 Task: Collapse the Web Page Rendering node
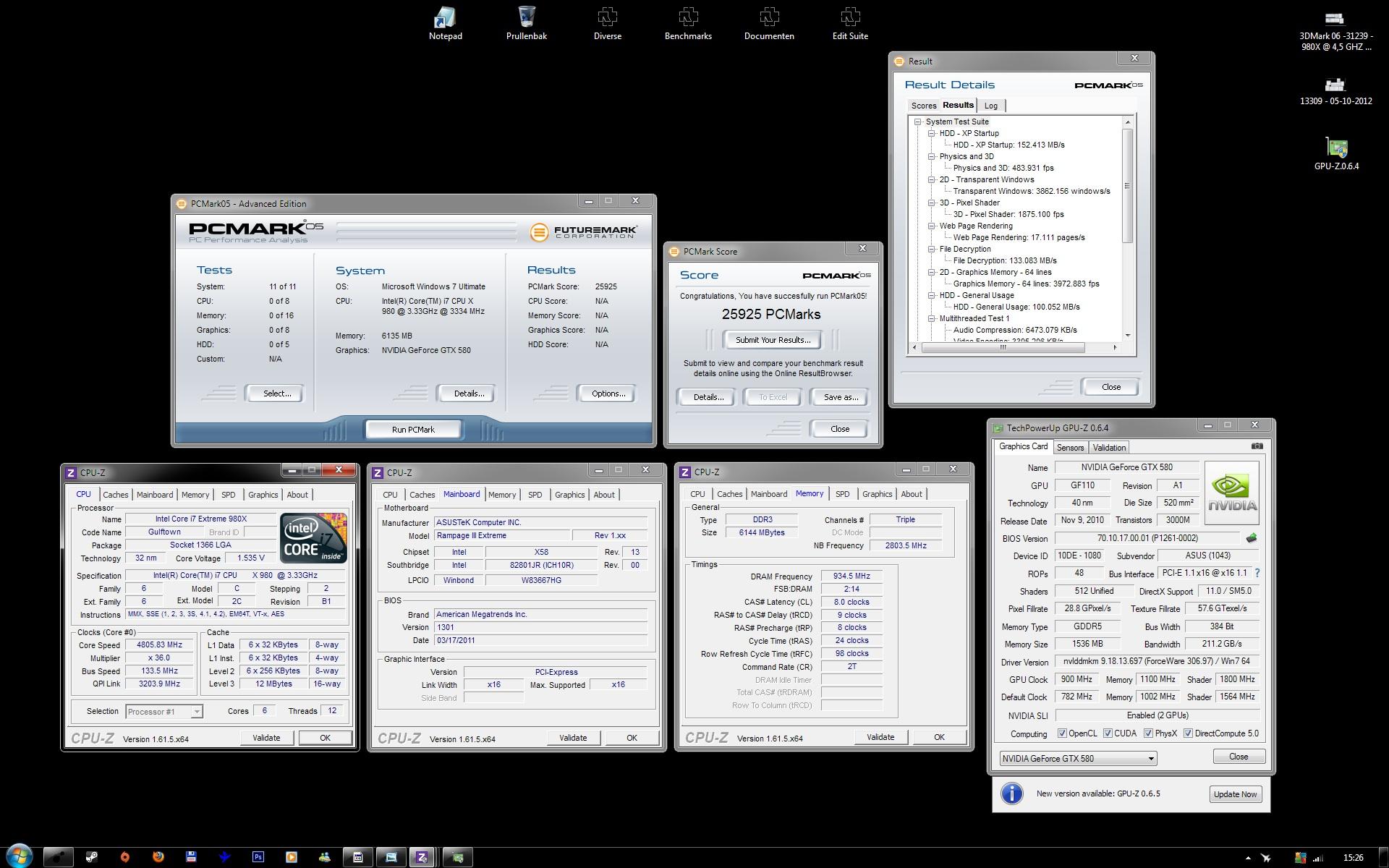[932, 226]
